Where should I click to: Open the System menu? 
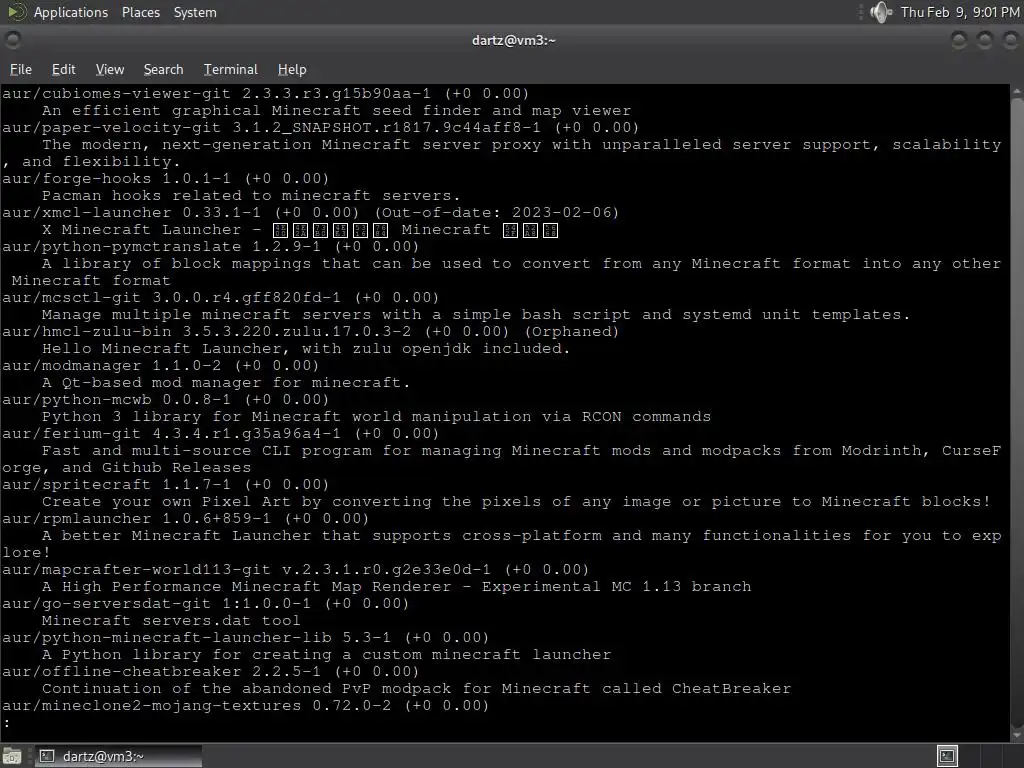click(195, 12)
